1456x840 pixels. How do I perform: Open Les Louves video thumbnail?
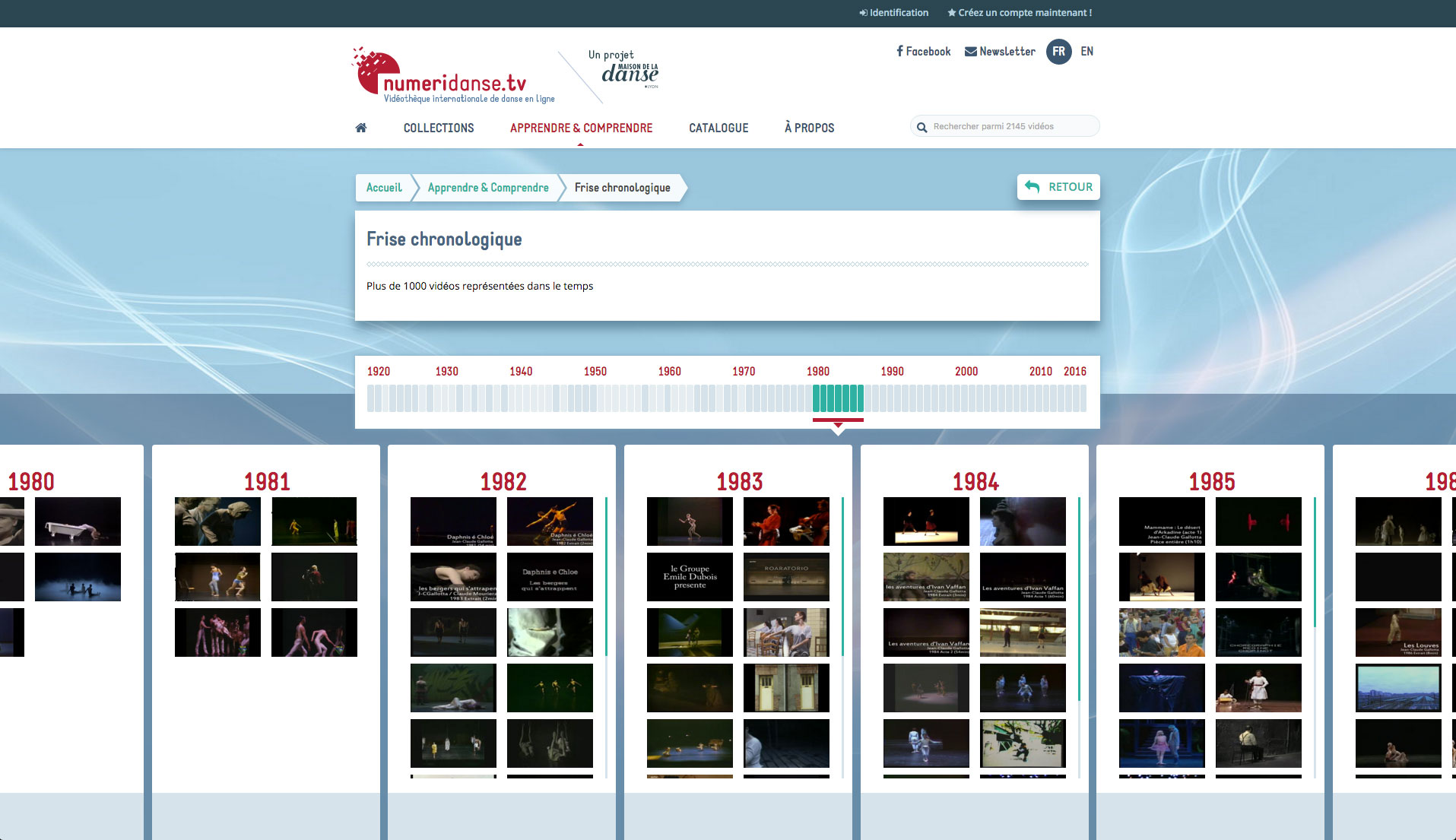[x=1398, y=632]
